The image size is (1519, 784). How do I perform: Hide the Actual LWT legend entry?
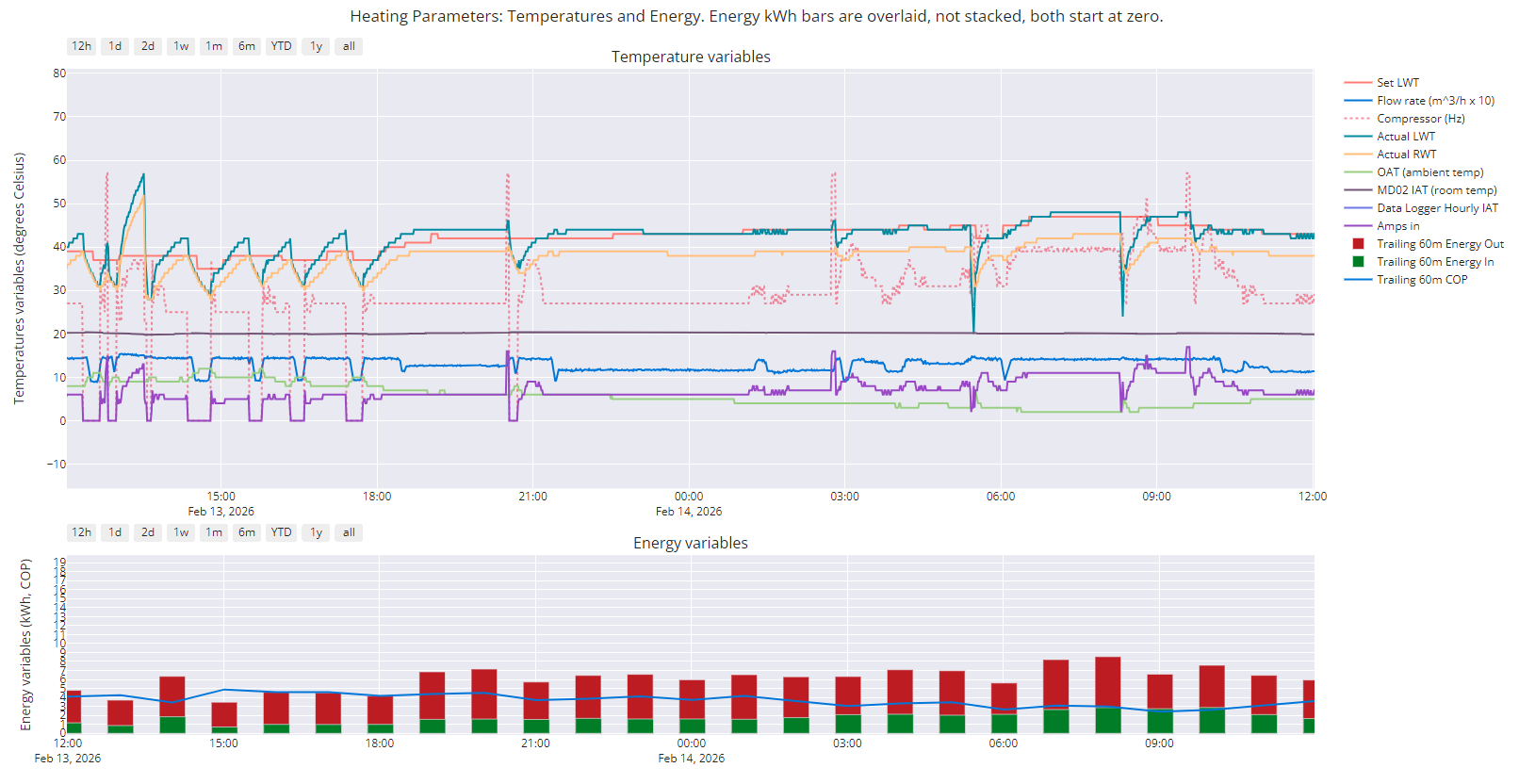click(x=1405, y=137)
